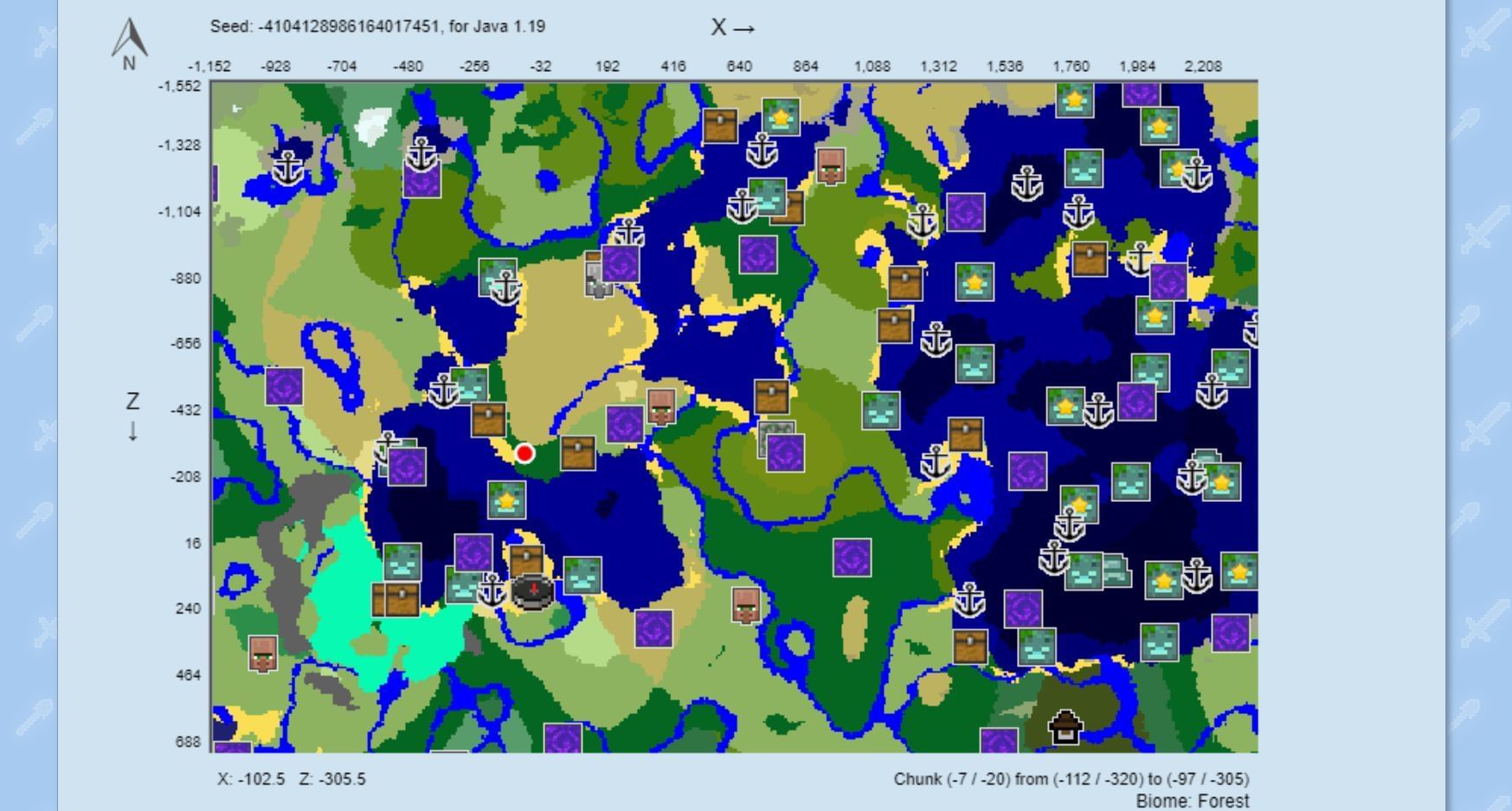Image resolution: width=1512 pixels, height=811 pixels.
Task: Click the buried treasure chest nearest witch hut
Action: 969,647
